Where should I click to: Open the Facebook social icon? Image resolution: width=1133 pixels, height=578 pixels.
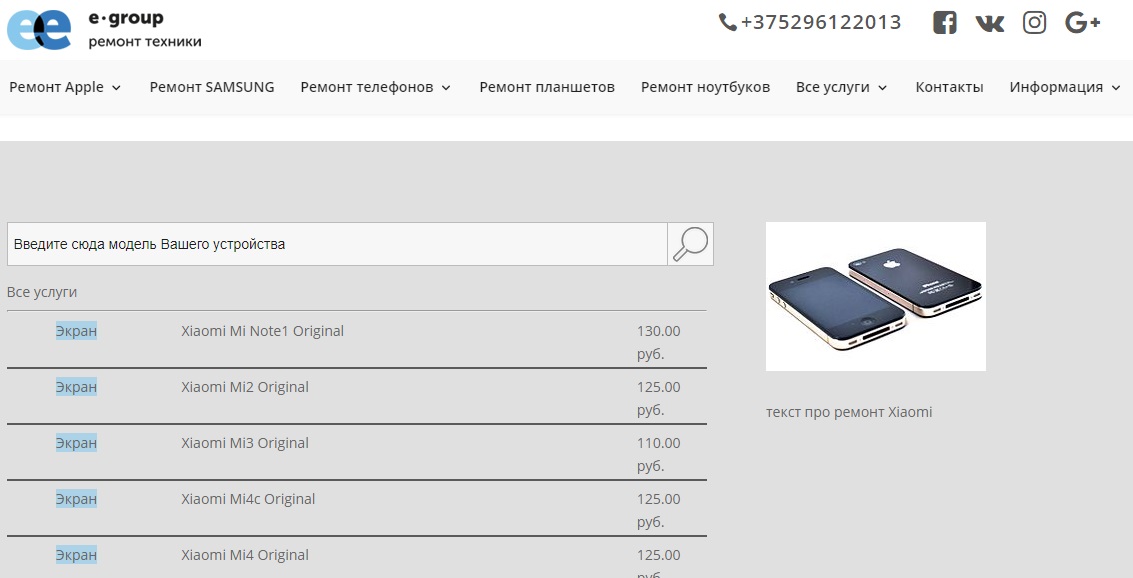click(944, 22)
